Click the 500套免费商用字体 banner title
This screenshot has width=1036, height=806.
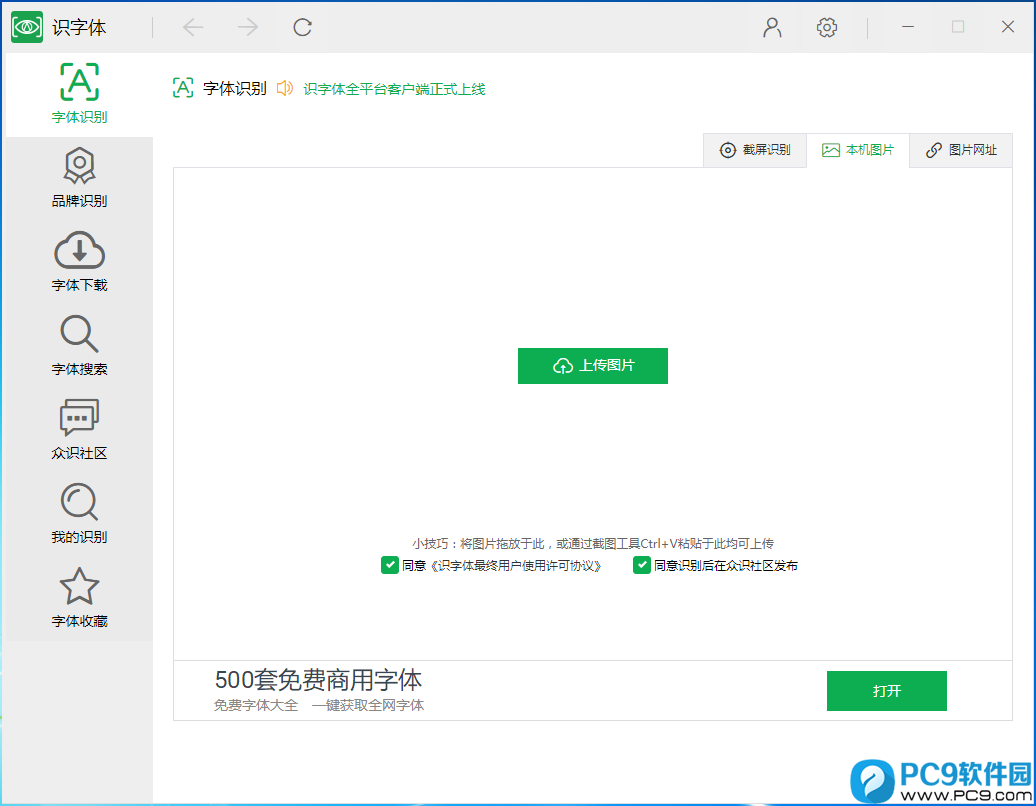(318, 680)
